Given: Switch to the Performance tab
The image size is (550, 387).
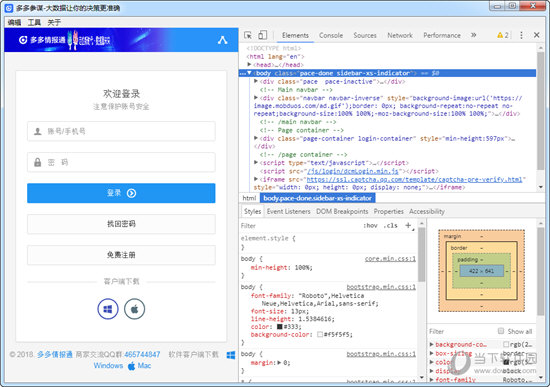Looking at the screenshot, I should (442, 35).
